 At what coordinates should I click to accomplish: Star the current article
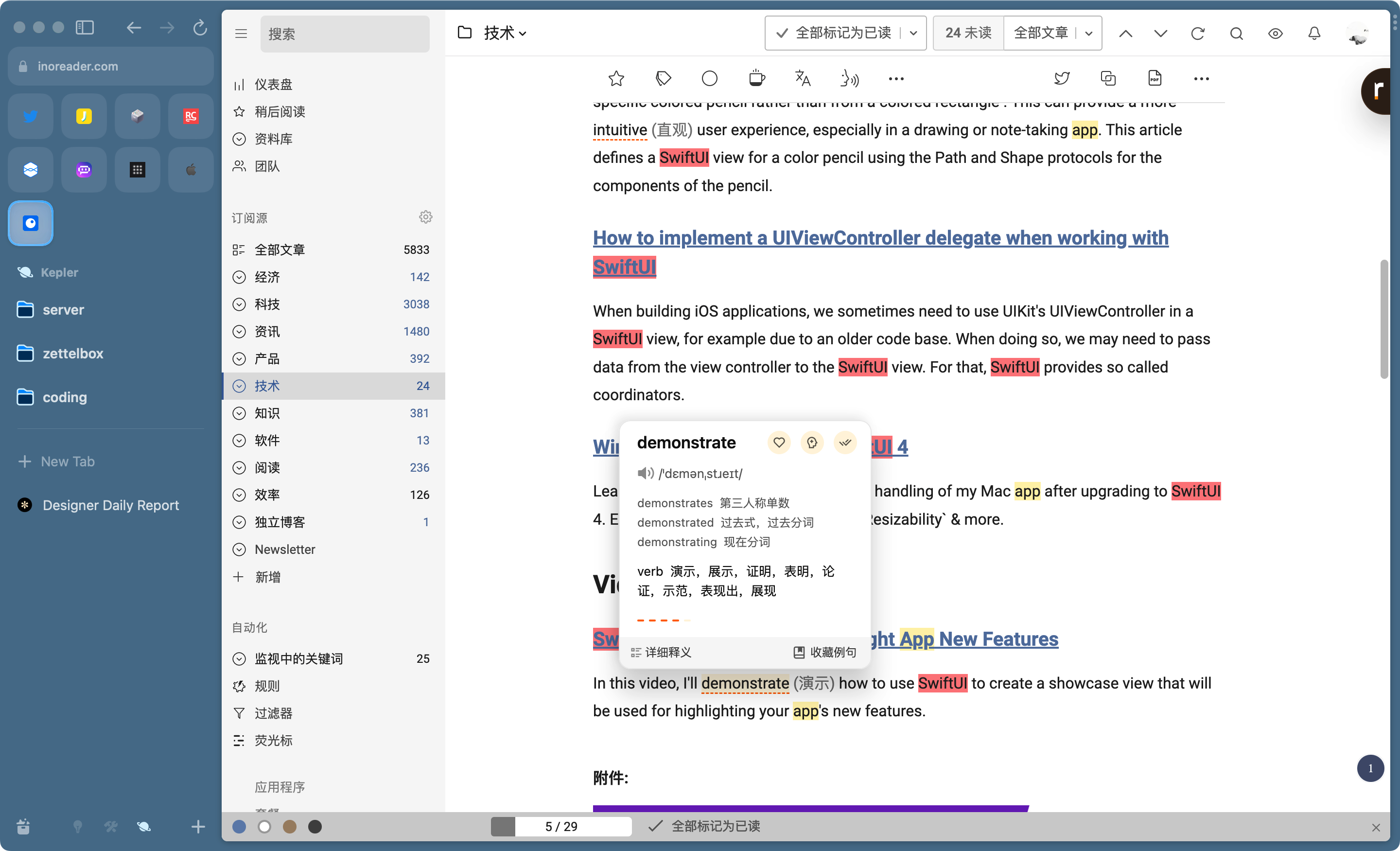tap(616, 78)
